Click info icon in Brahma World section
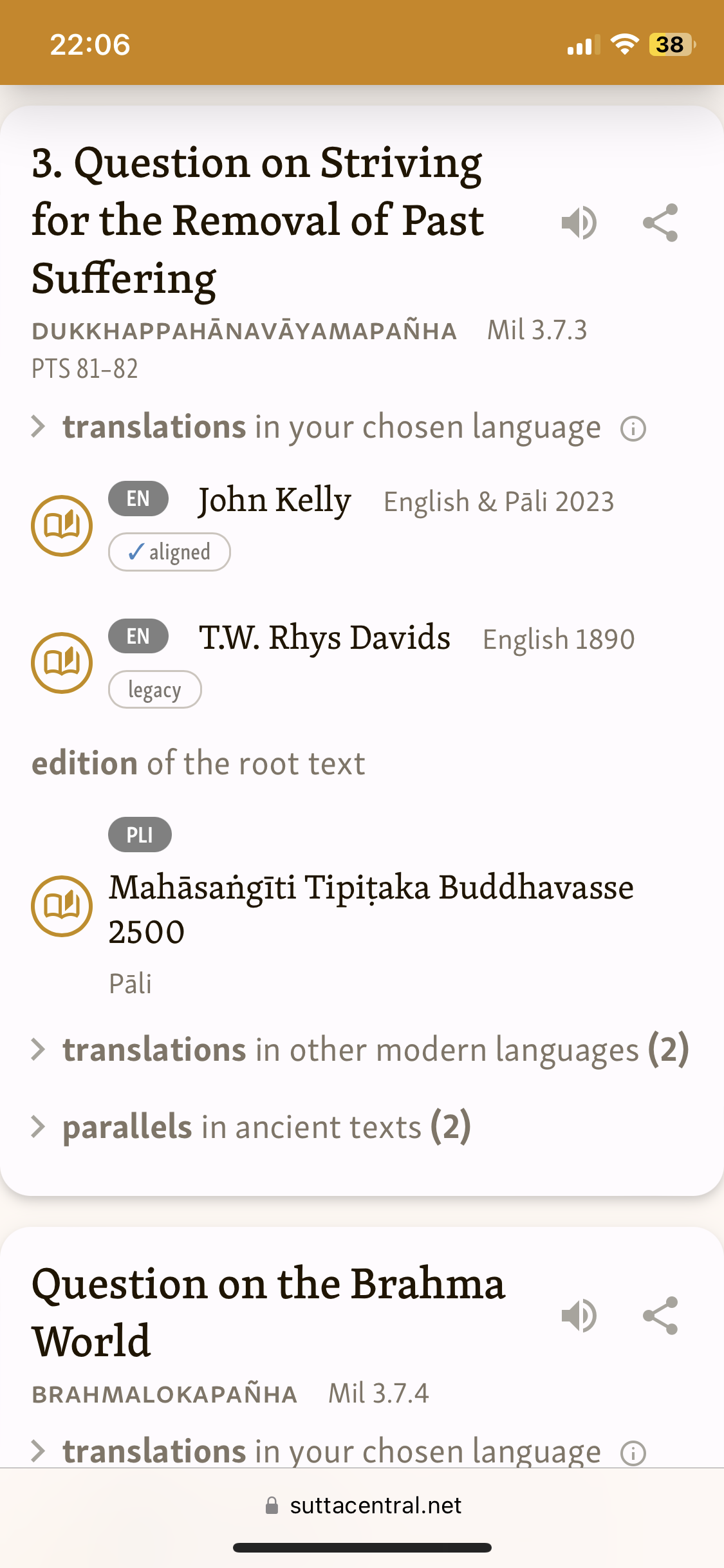This screenshot has width=724, height=1568. pyautogui.click(x=633, y=1453)
